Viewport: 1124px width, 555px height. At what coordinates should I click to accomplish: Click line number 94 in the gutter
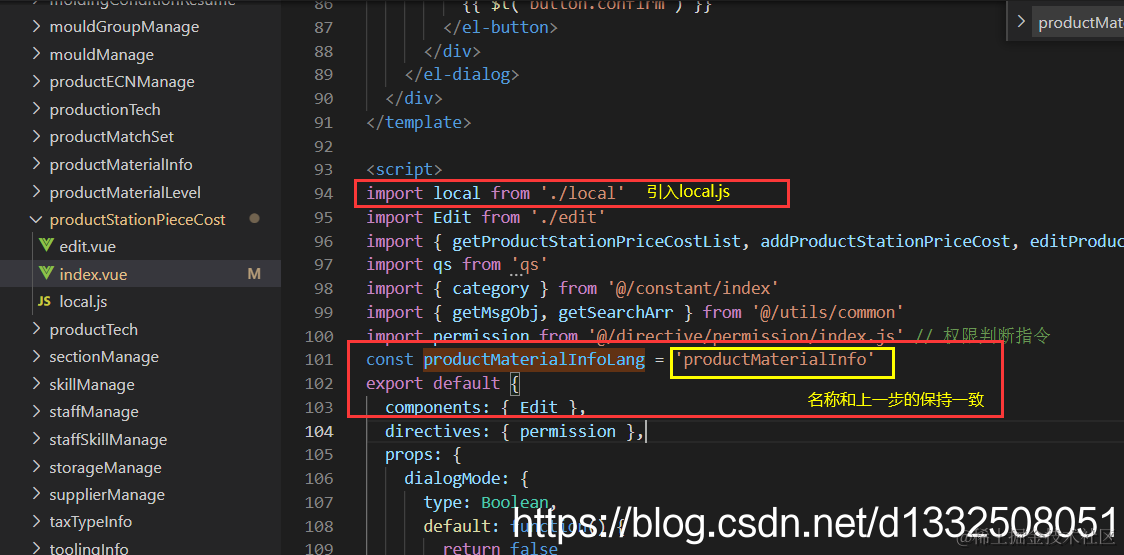click(x=324, y=194)
